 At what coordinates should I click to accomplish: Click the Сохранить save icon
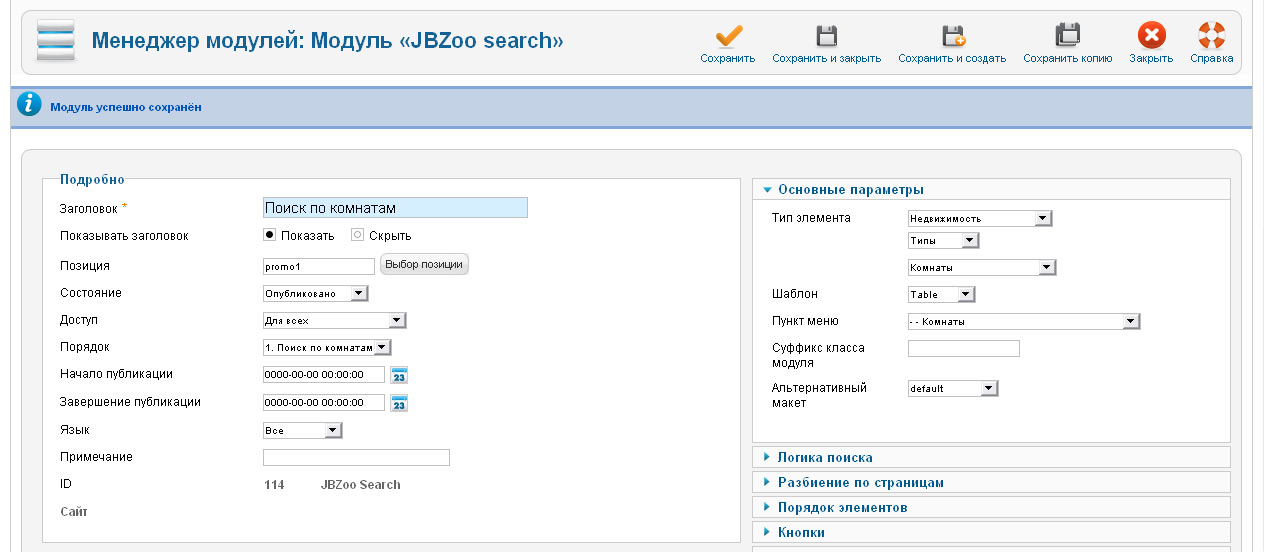tap(727, 38)
